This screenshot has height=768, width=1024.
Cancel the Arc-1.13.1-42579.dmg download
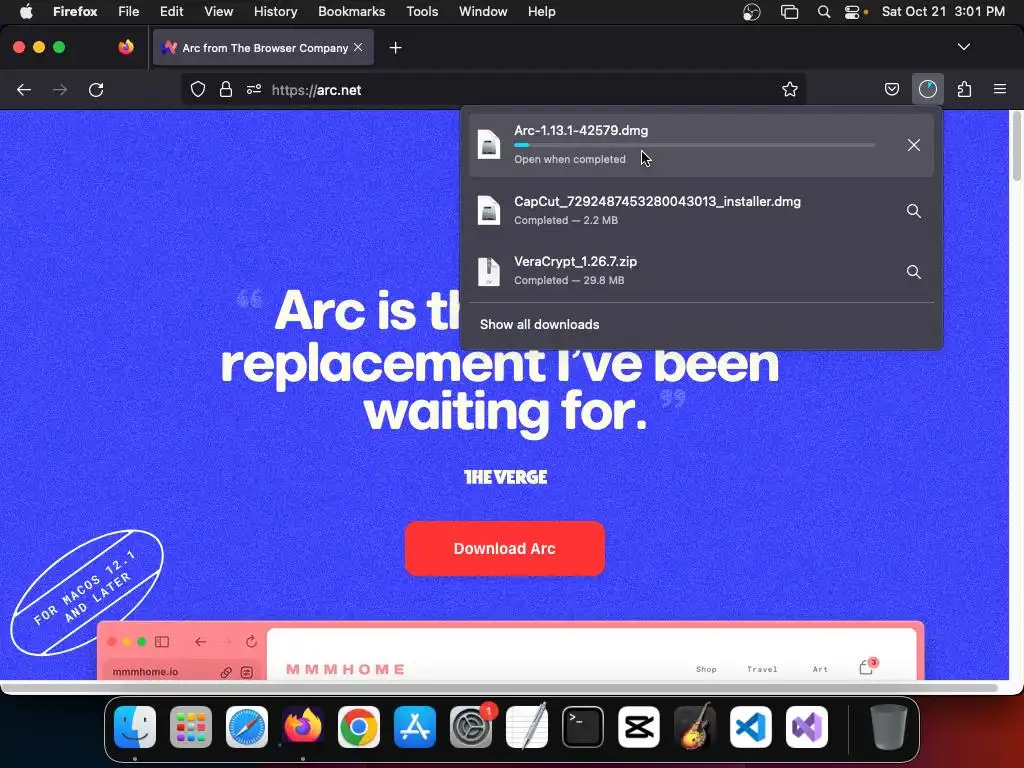tap(914, 145)
